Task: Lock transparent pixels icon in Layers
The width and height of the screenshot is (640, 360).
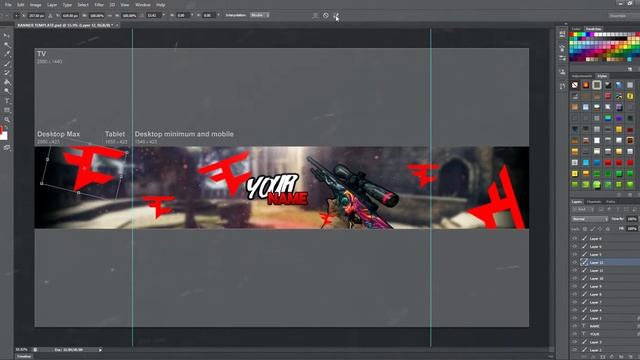Action: [585, 229]
